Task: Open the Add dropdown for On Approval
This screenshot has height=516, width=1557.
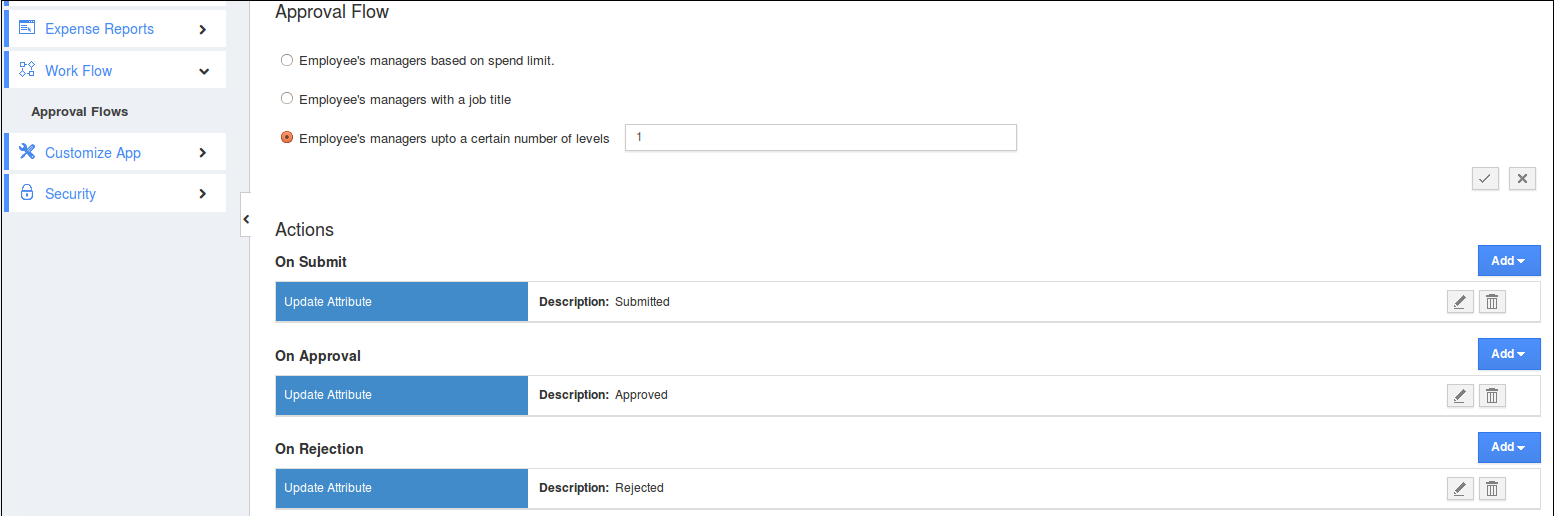Action: click(1508, 354)
